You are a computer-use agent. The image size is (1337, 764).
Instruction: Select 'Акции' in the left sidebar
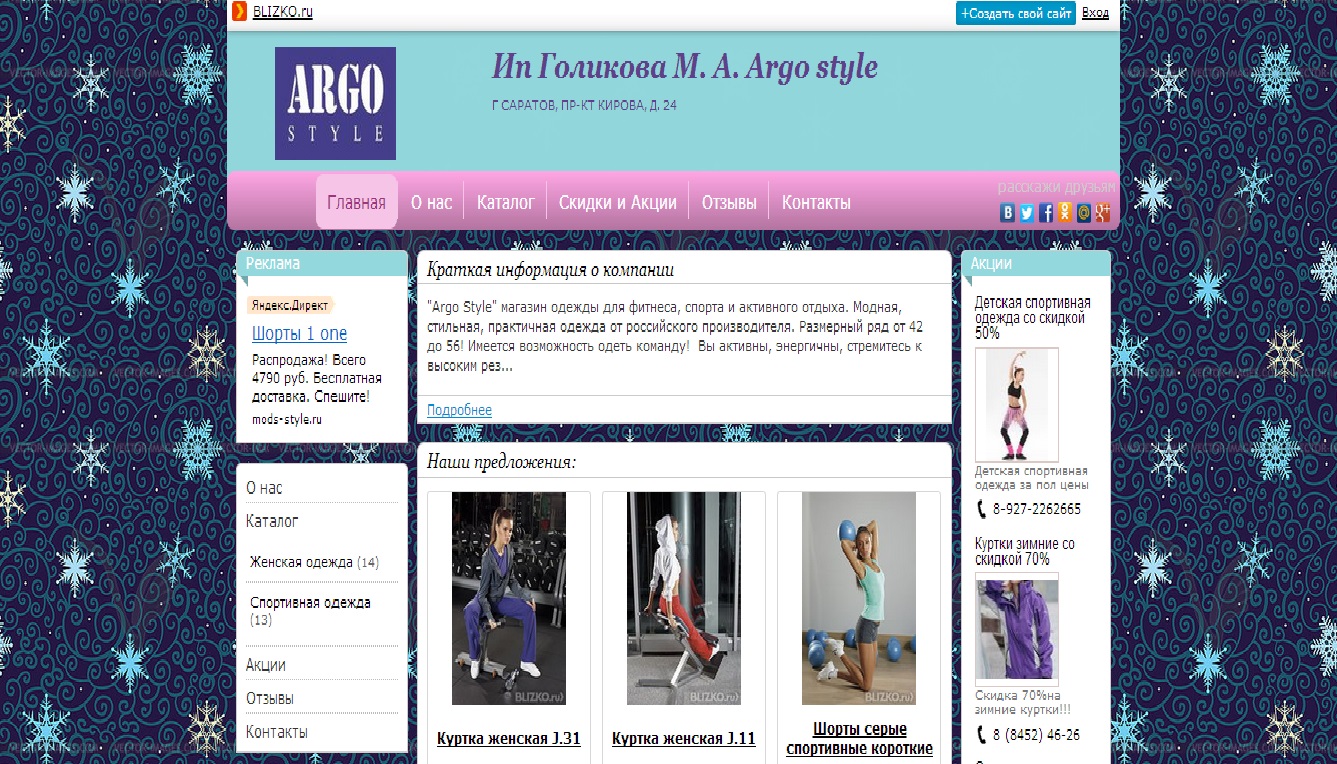(266, 665)
